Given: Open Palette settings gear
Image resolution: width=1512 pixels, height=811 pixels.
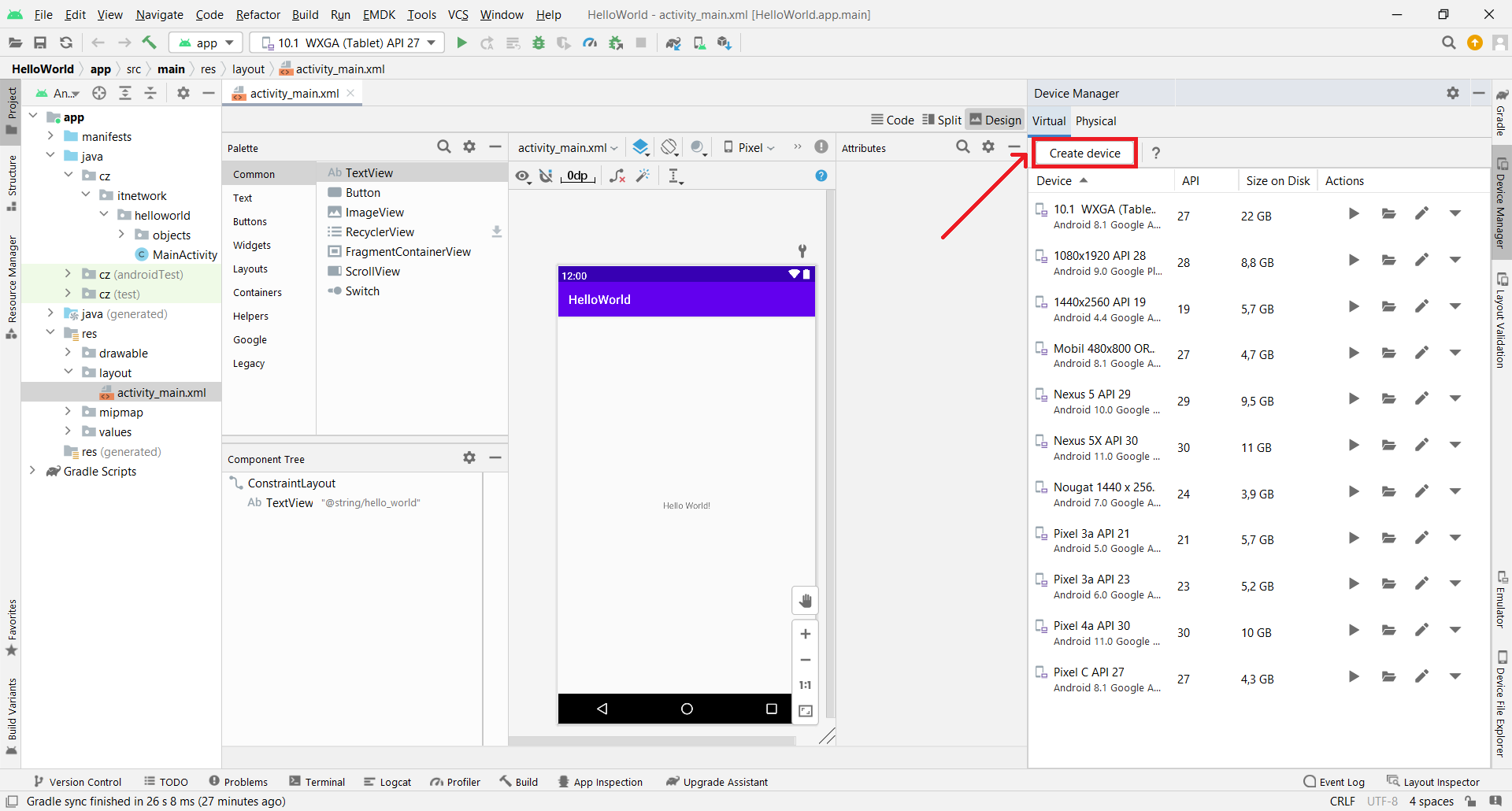Looking at the screenshot, I should coord(469,146).
